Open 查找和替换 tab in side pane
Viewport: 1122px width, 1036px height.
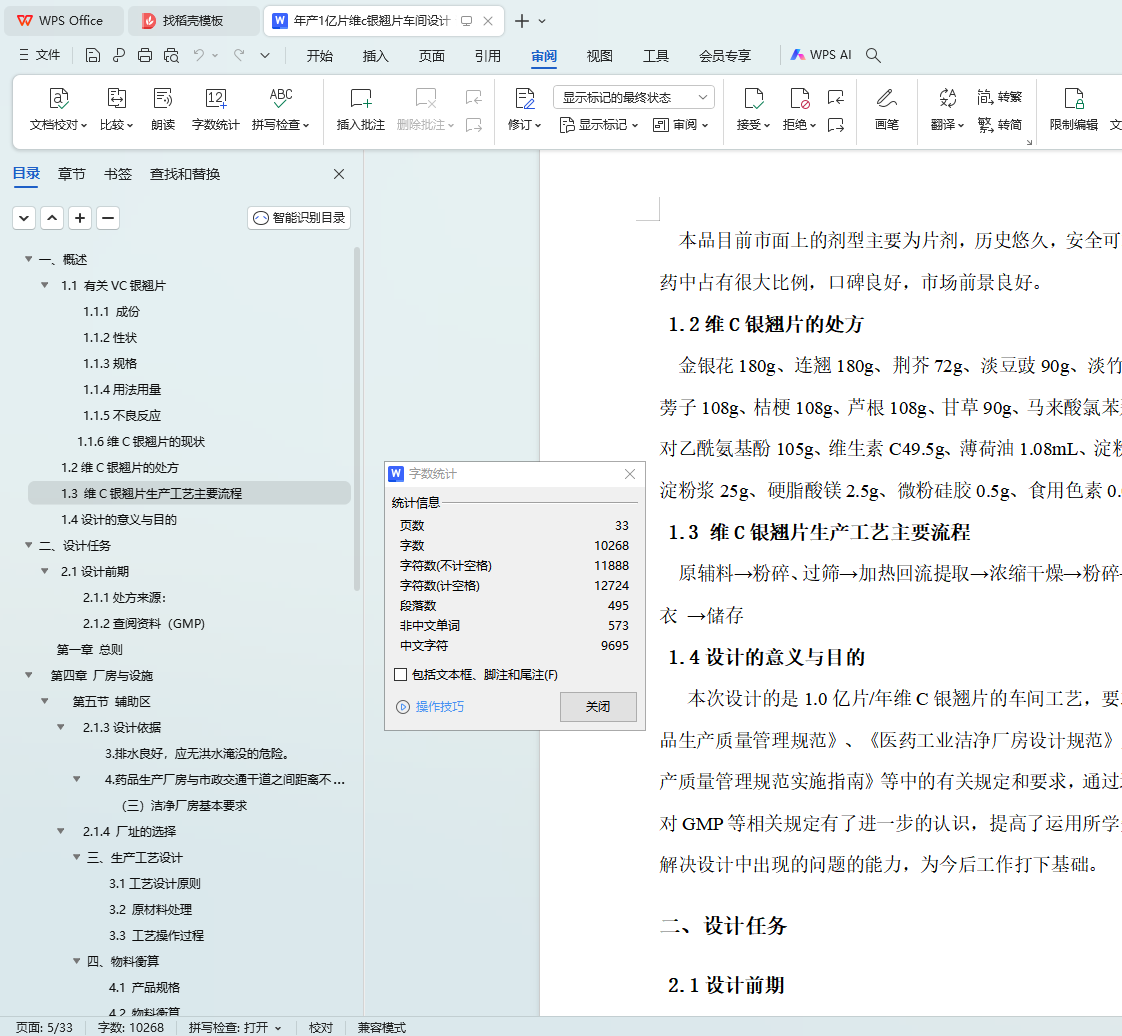click(185, 174)
